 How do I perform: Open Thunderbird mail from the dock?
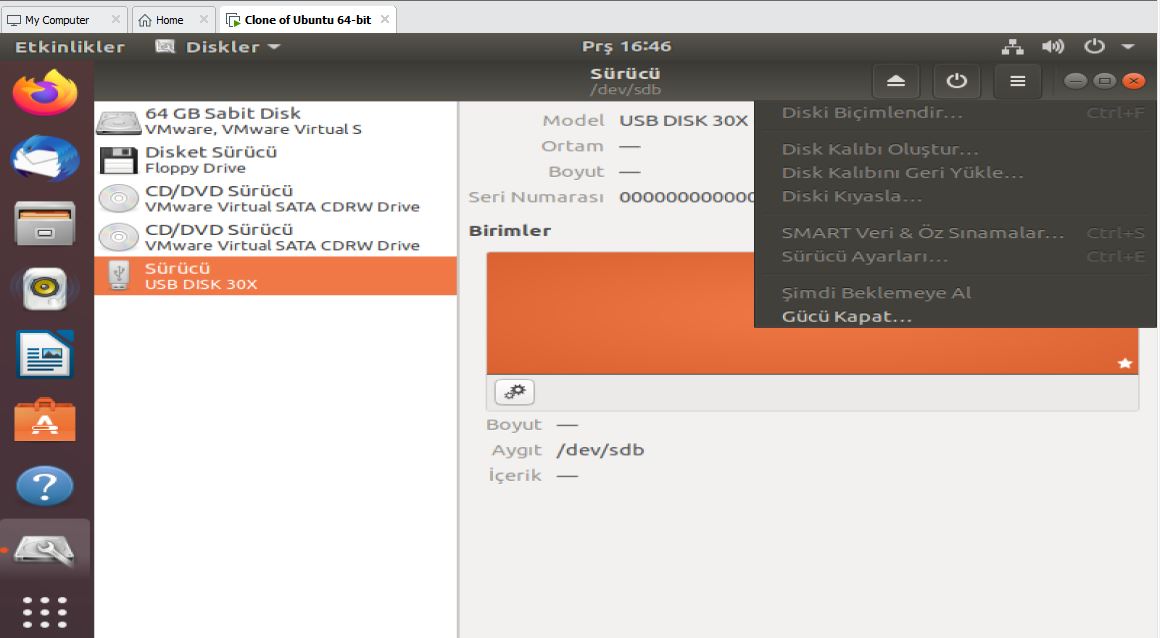coord(44,157)
